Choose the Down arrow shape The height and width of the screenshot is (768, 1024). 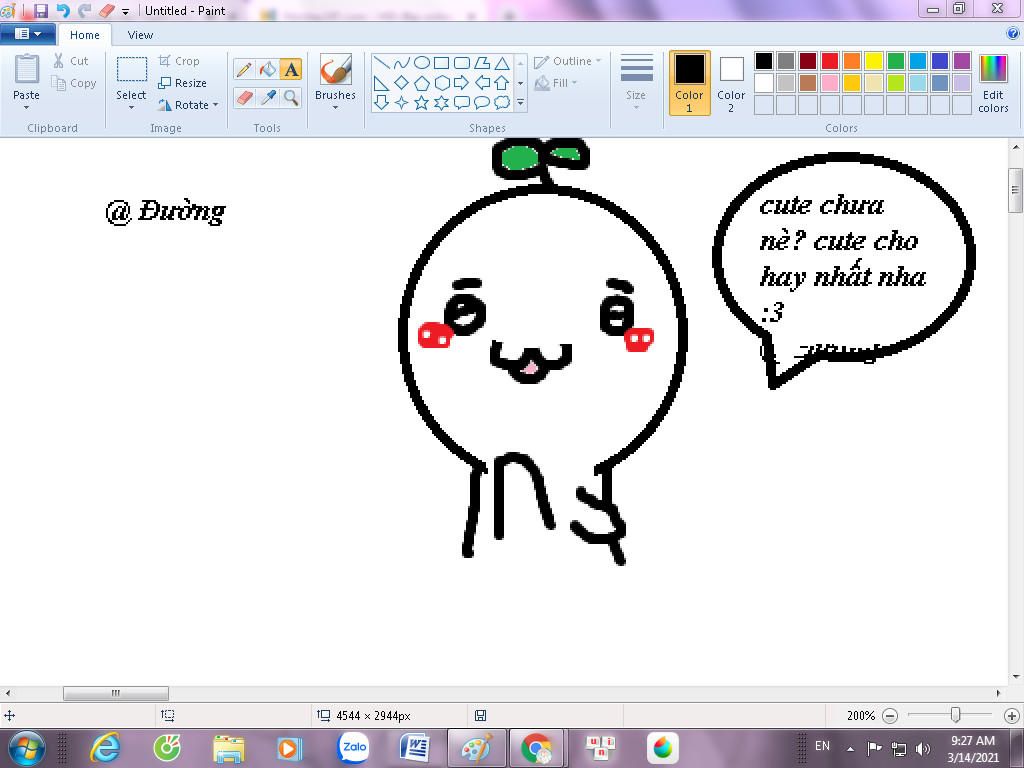[381, 103]
